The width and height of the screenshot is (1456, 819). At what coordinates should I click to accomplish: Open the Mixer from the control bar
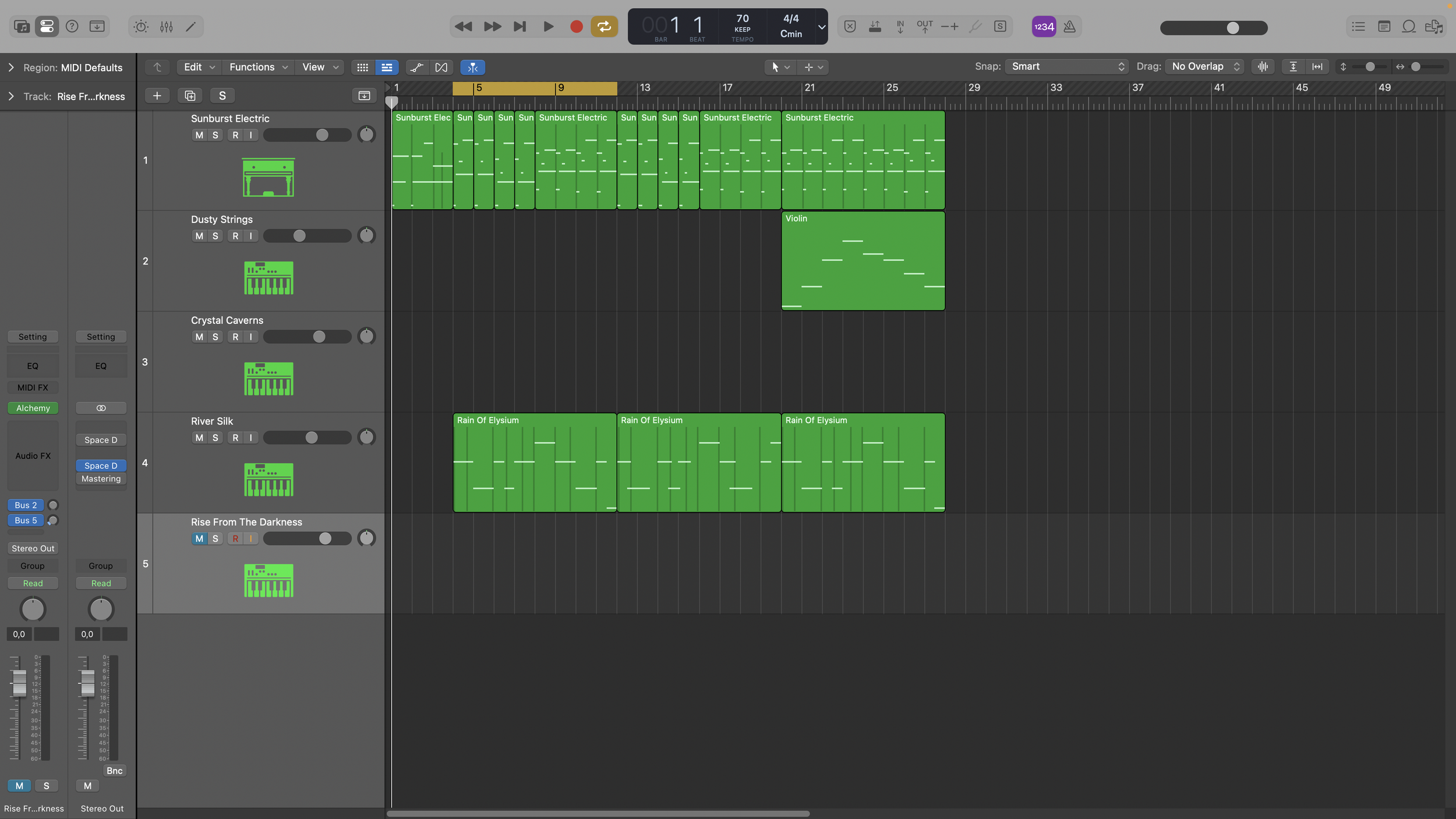pyautogui.click(x=166, y=27)
